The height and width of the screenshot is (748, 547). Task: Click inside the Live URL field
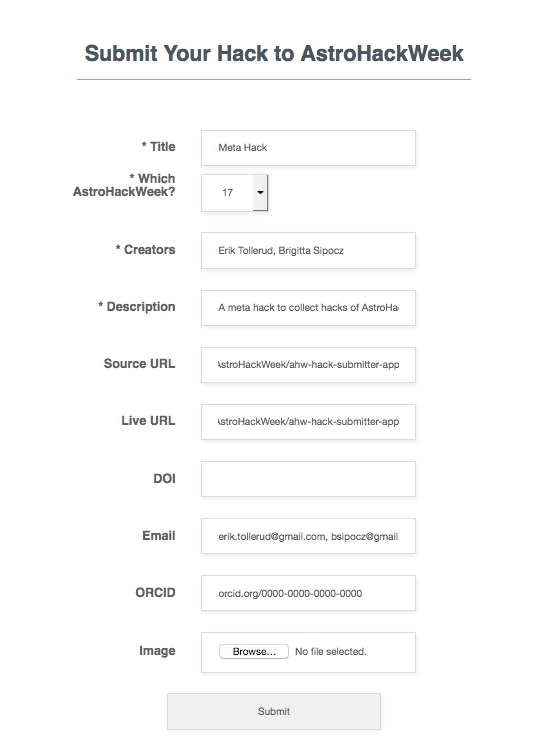tap(308, 422)
